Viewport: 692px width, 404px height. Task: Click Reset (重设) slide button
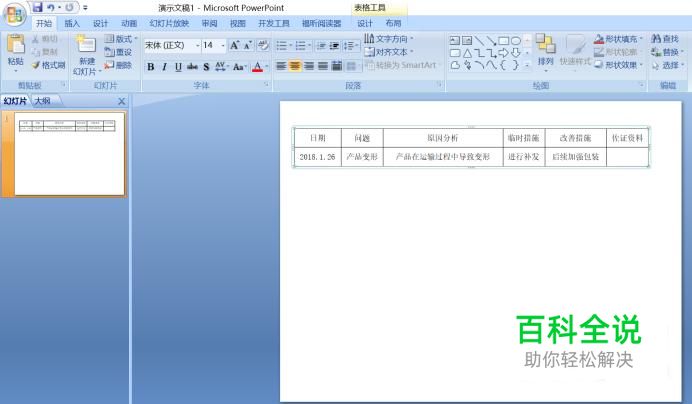coord(118,52)
